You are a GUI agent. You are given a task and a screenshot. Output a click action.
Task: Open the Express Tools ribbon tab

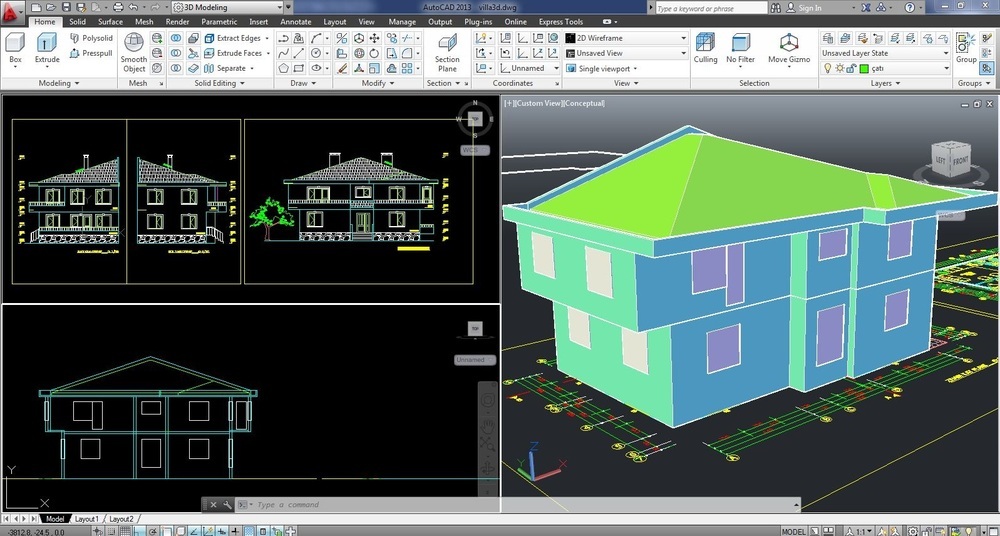tap(561, 22)
